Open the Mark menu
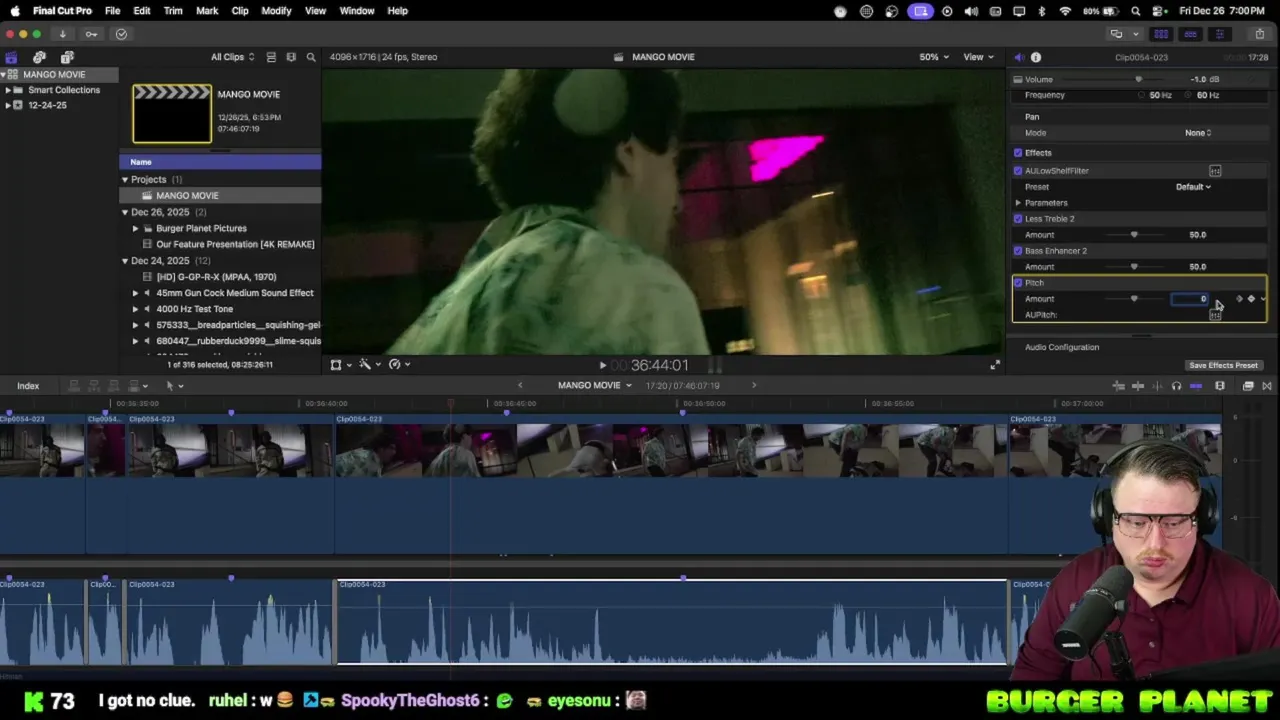This screenshot has width=1280, height=720. coord(207,11)
